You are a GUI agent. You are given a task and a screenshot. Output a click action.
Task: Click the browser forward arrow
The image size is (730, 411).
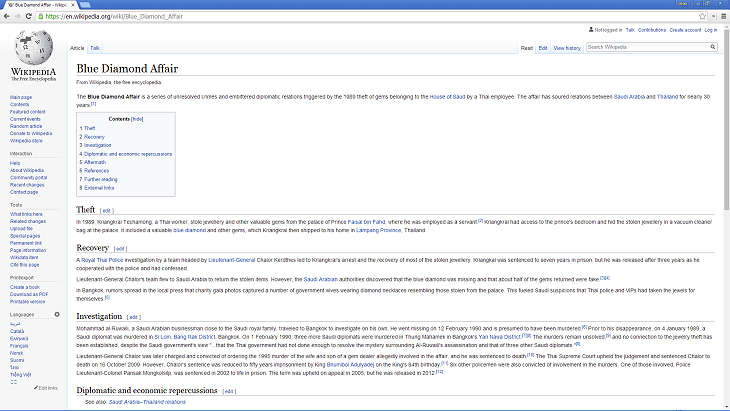pyautogui.click(x=17, y=16)
